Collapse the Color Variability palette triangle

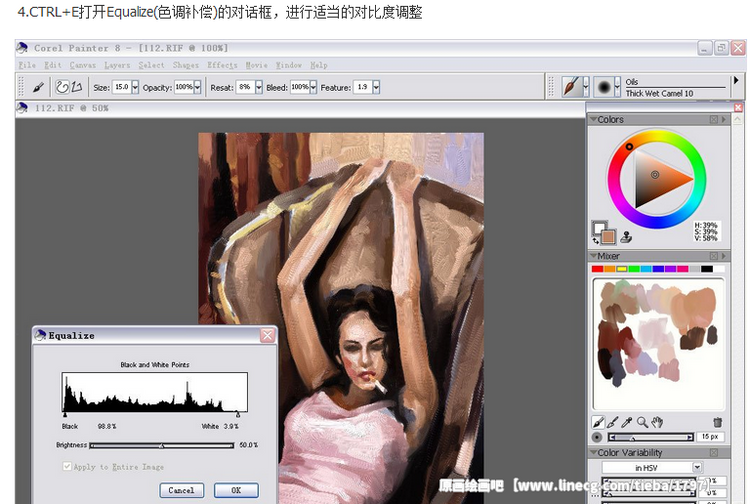pos(593,452)
